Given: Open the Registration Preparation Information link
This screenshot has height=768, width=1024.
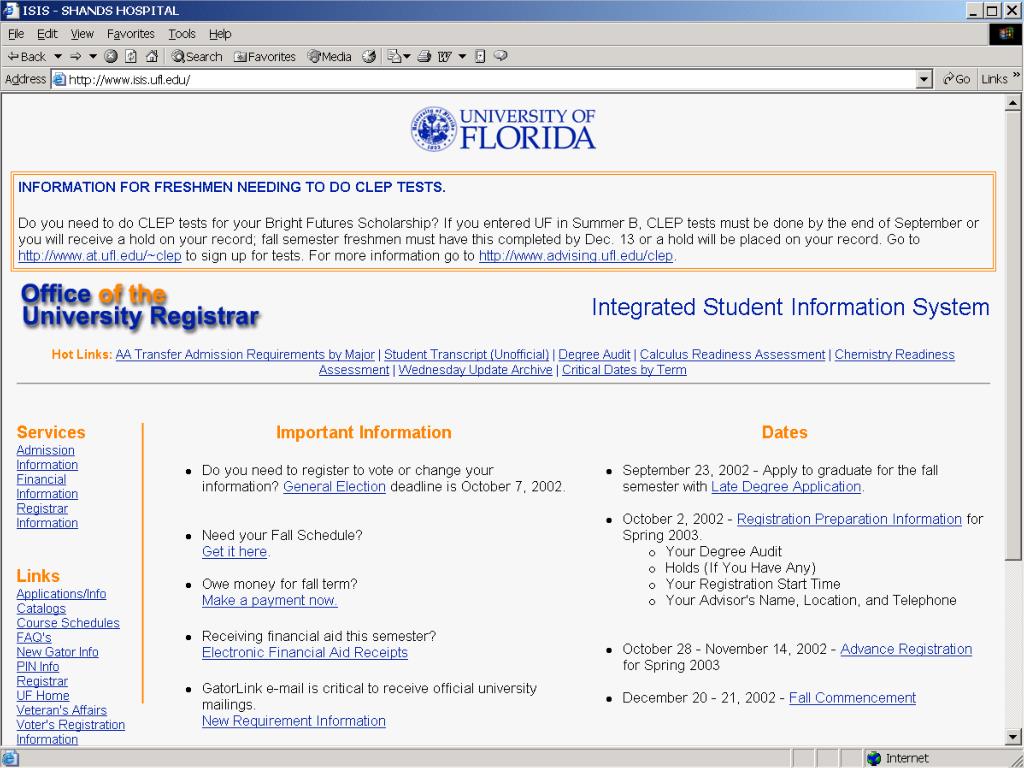Looking at the screenshot, I should point(849,519).
